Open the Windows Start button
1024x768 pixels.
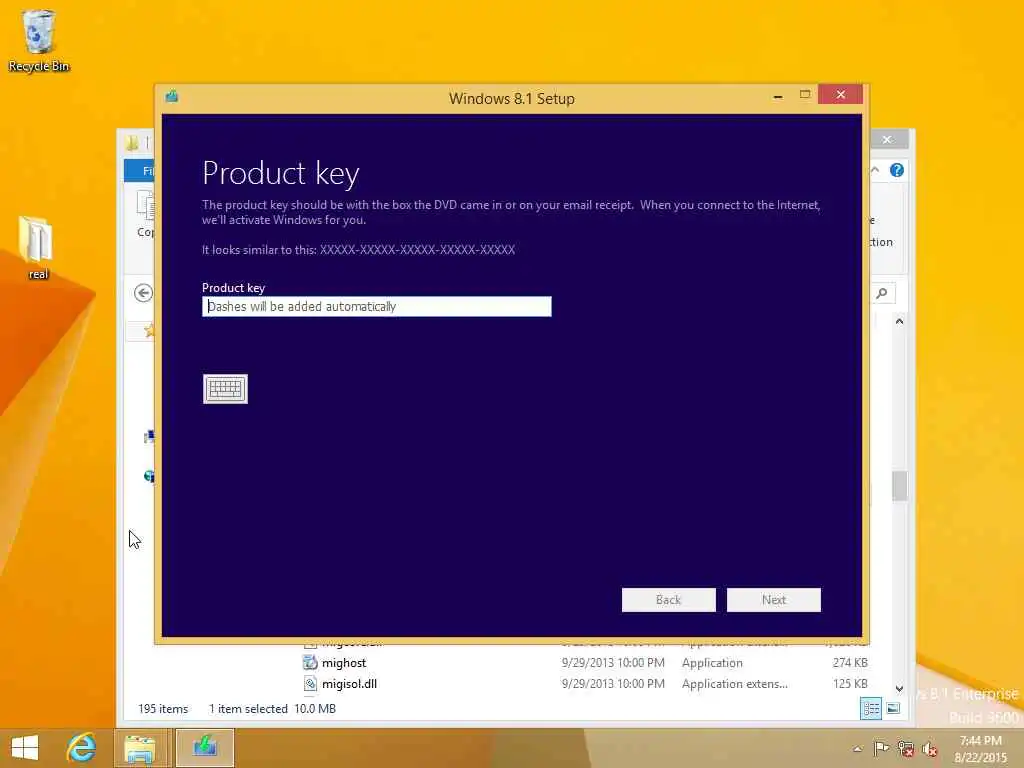25,748
